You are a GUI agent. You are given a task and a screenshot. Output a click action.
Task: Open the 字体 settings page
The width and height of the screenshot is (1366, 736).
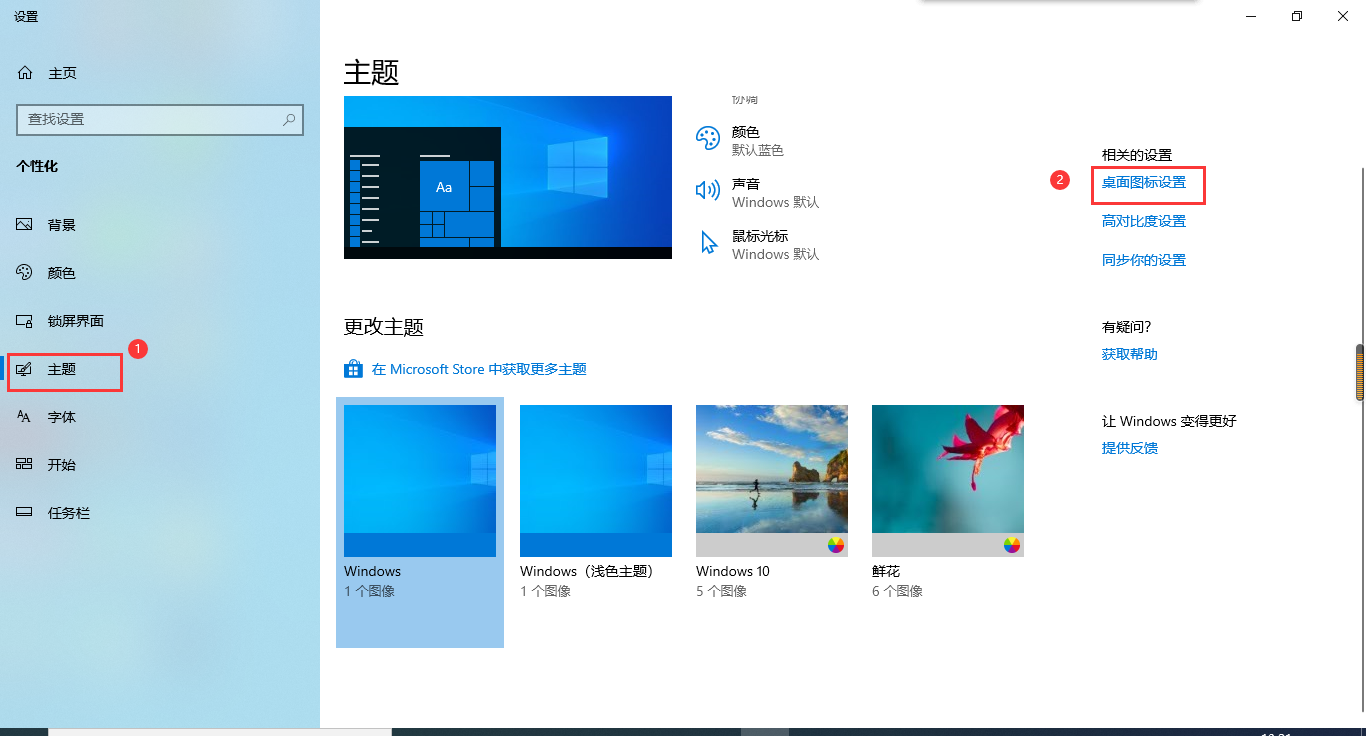160,417
